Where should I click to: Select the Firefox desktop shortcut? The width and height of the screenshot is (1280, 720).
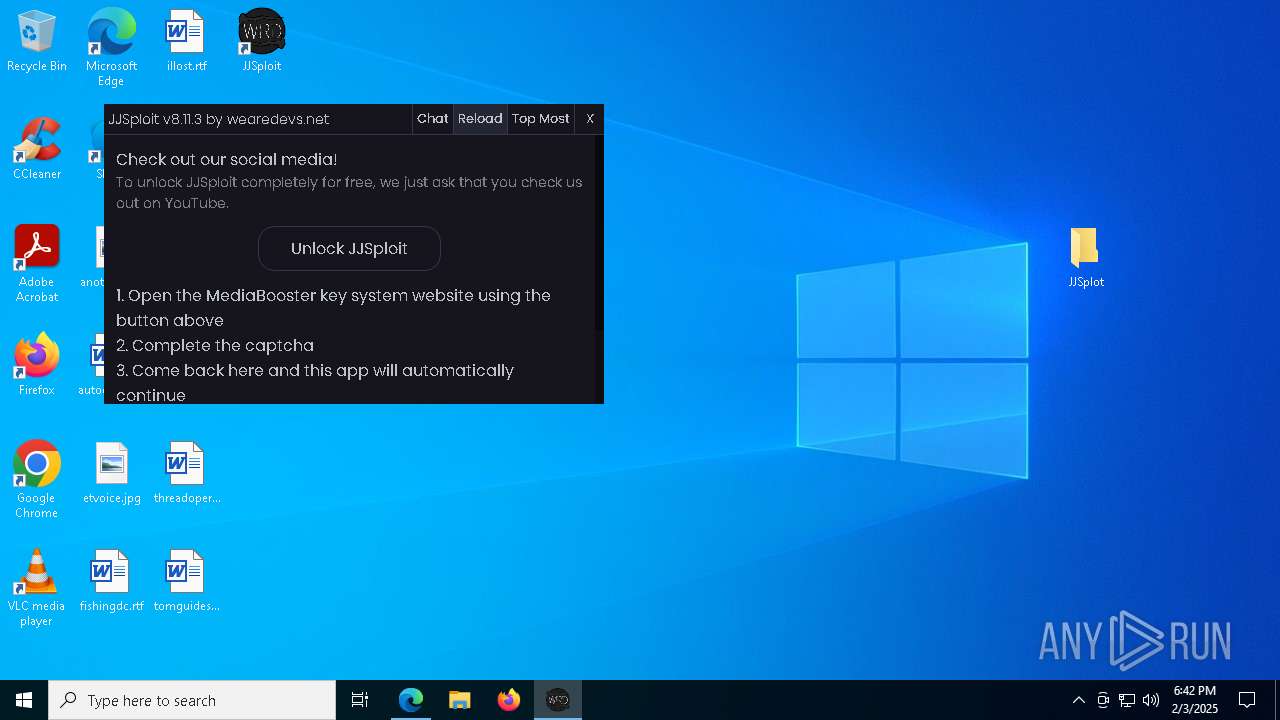37,366
